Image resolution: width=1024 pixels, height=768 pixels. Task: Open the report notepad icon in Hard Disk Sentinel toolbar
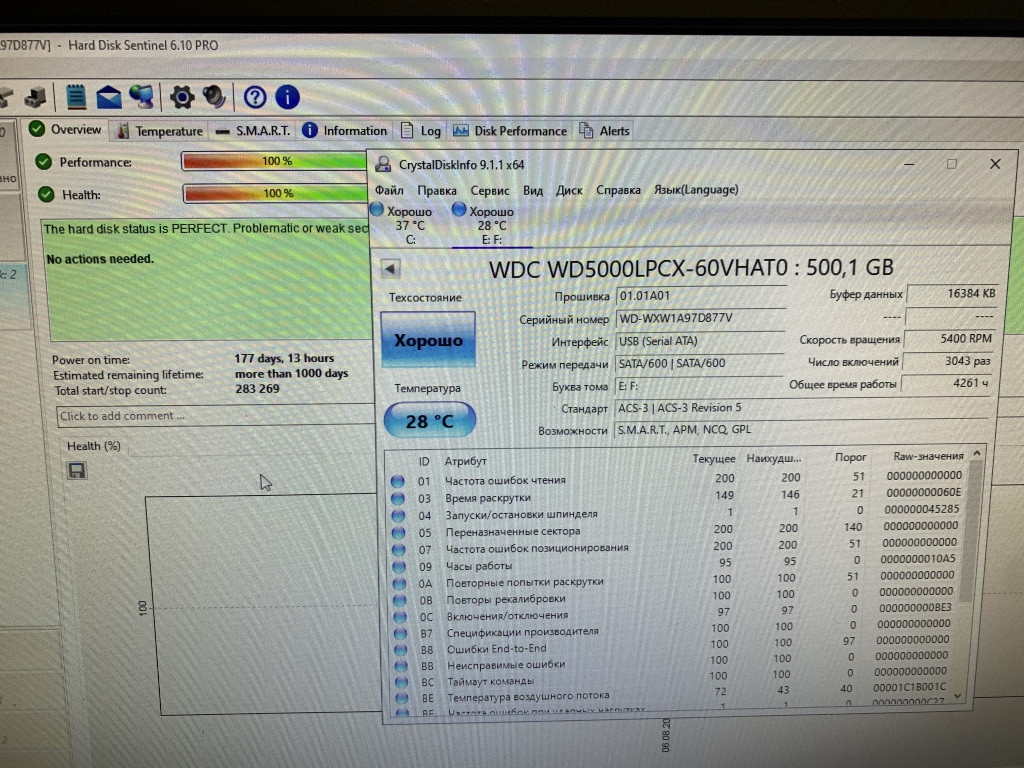coord(76,97)
